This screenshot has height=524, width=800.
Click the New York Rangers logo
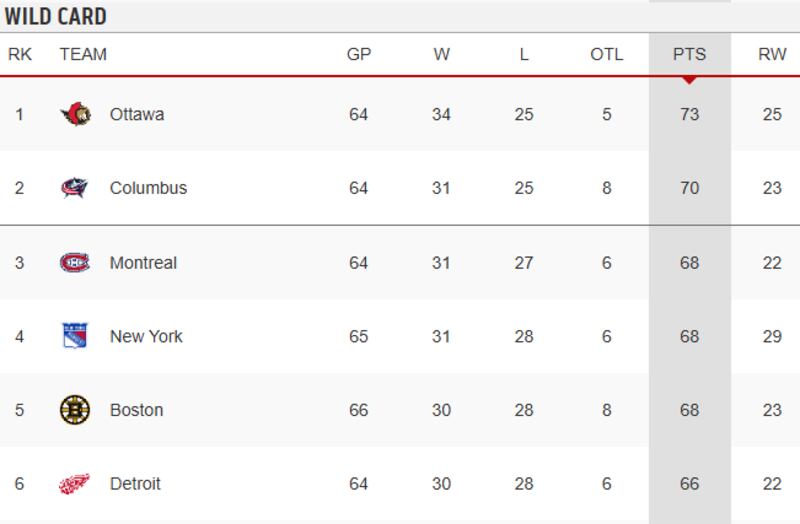click(x=75, y=336)
